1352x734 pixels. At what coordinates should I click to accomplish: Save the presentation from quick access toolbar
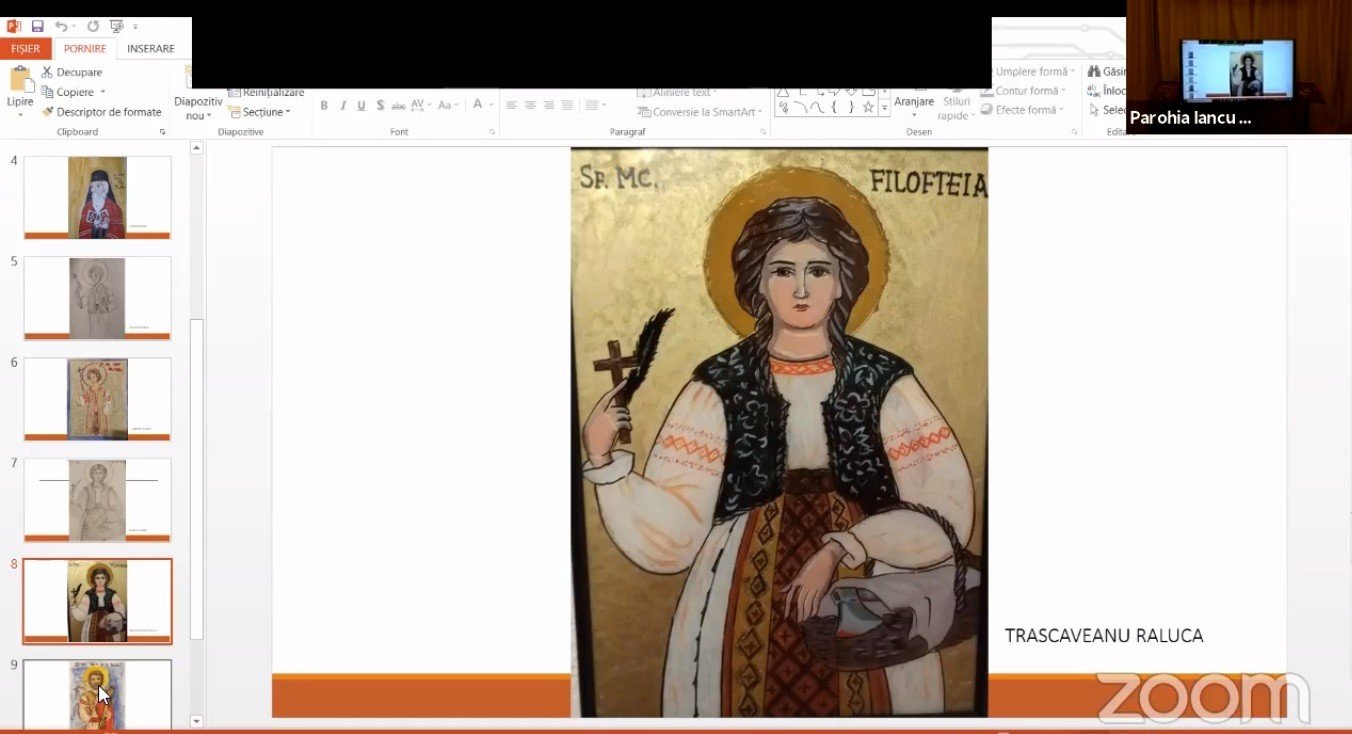tap(38, 25)
